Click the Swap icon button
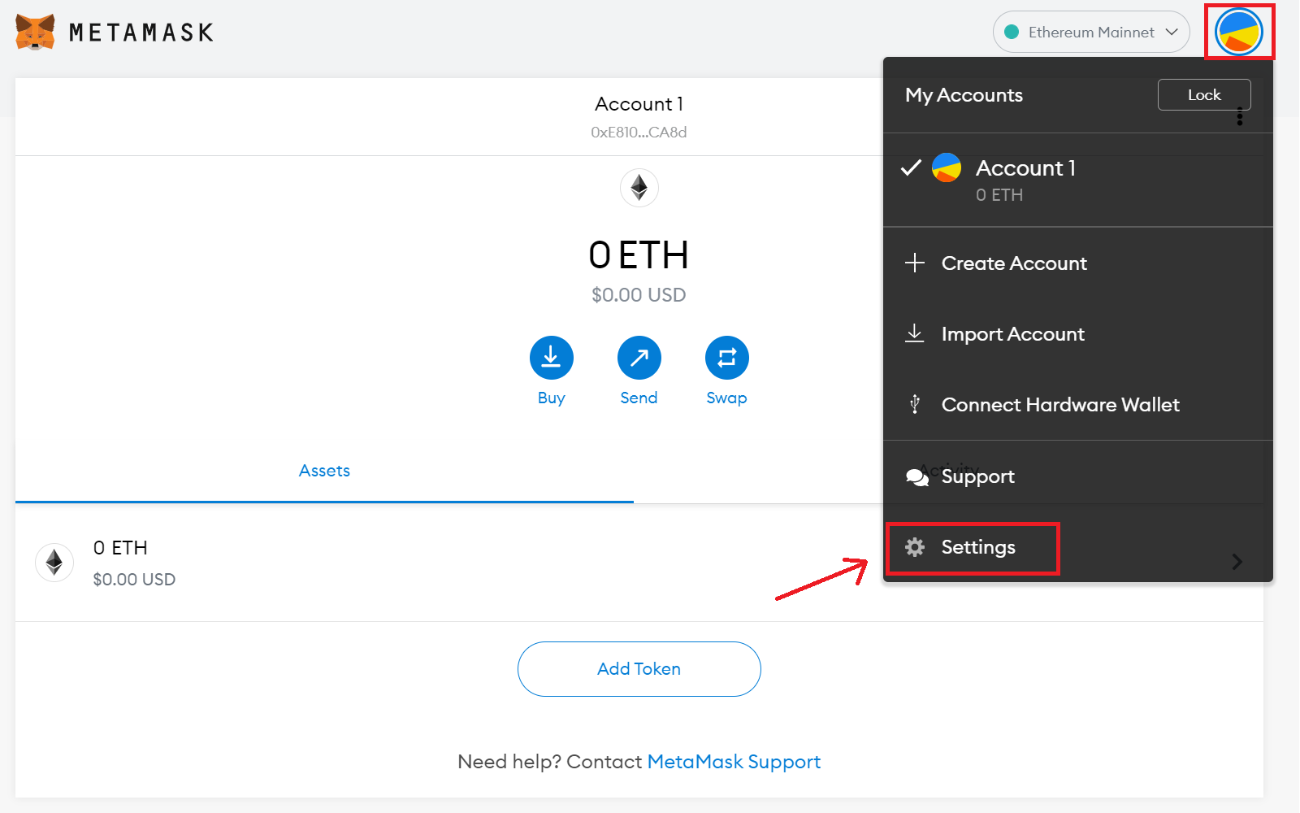1300x813 pixels. pyautogui.click(x=727, y=358)
